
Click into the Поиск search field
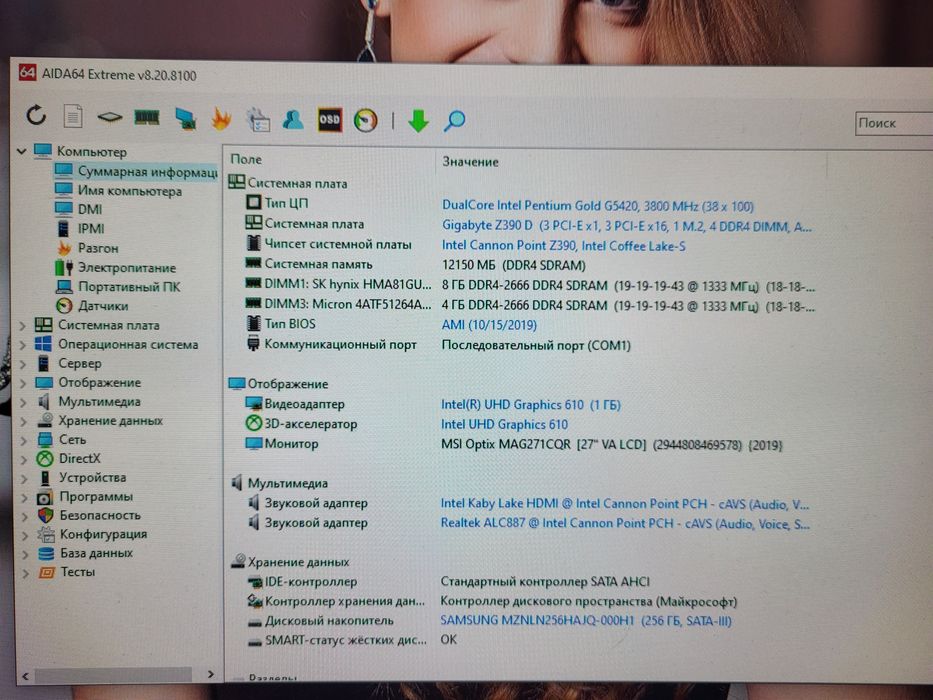pyautogui.click(x=894, y=123)
